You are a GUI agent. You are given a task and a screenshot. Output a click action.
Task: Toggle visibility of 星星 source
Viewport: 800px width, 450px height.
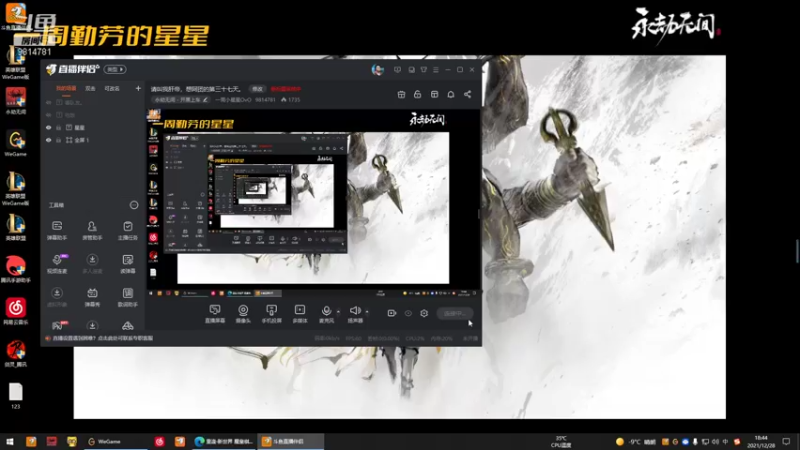click(x=49, y=128)
